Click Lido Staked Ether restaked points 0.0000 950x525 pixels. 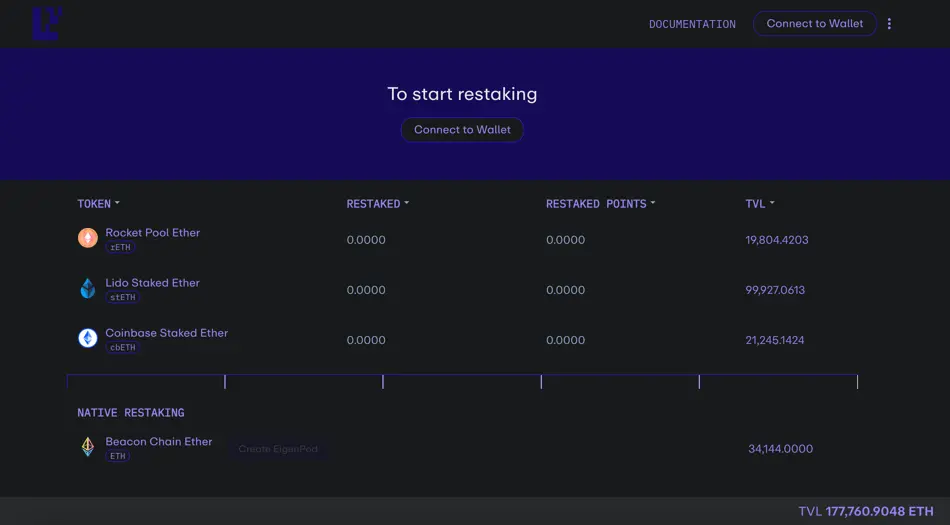(565, 290)
